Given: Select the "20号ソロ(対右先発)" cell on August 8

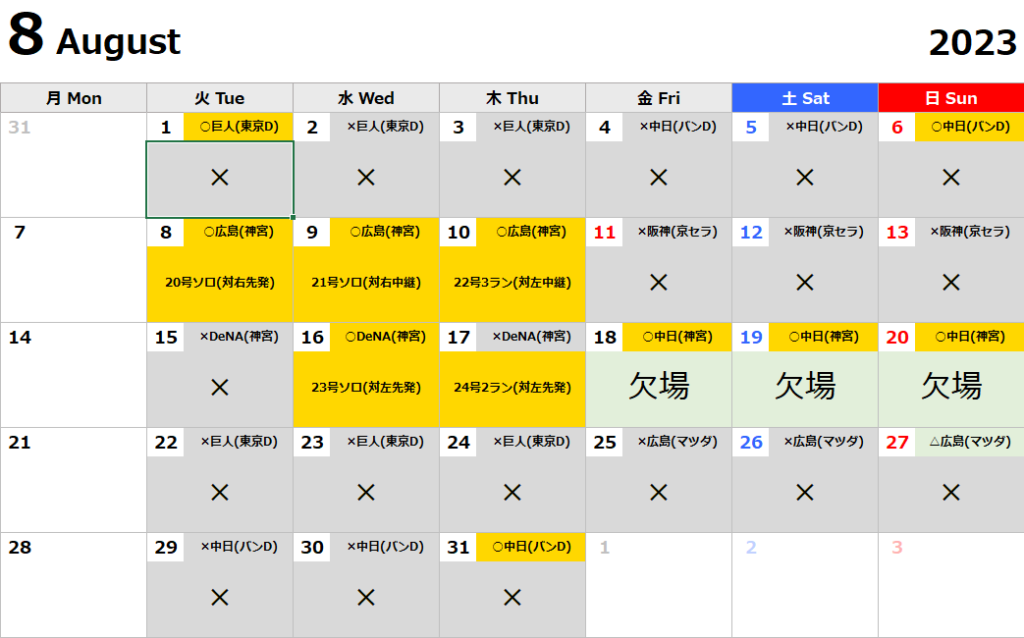Looking at the screenshot, I should pyautogui.click(x=219, y=283).
